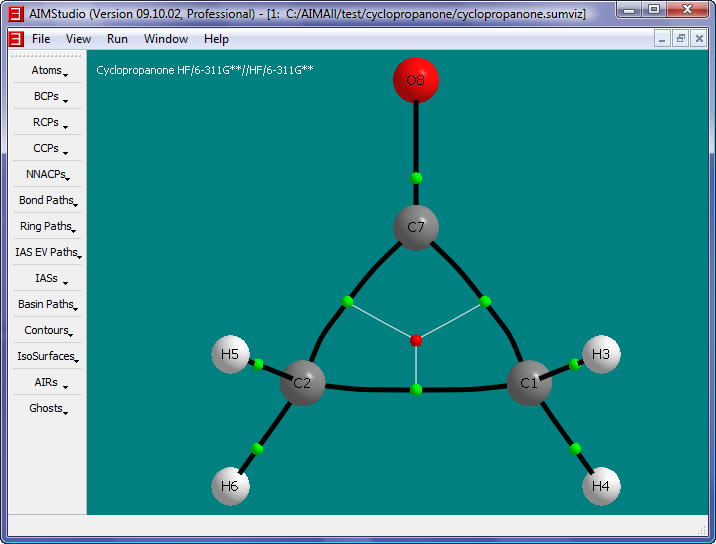The height and width of the screenshot is (544, 716).
Task: Click the document icon beside File menu
Action: pos(15,39)
